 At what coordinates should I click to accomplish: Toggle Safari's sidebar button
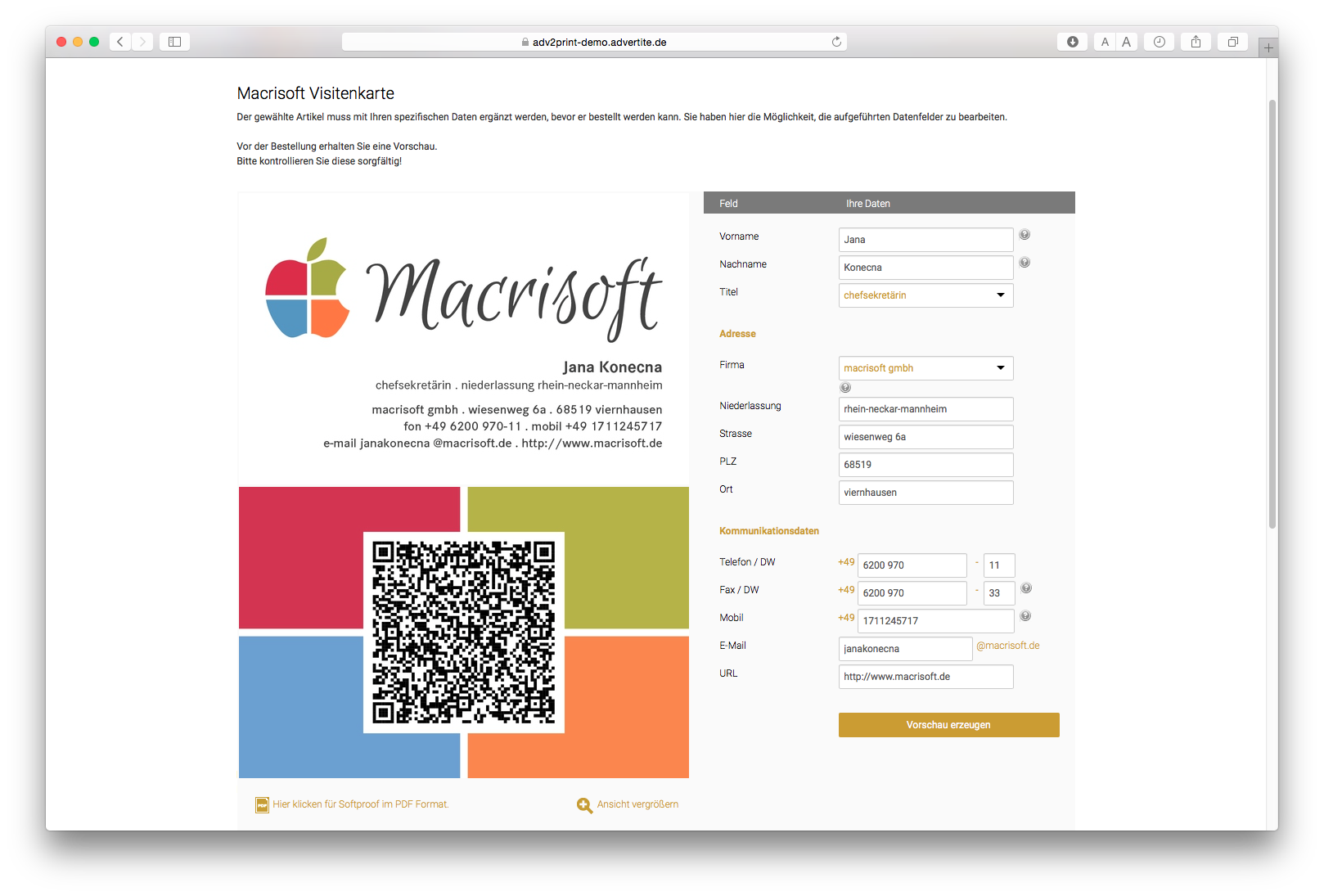(x=174, y=42)
